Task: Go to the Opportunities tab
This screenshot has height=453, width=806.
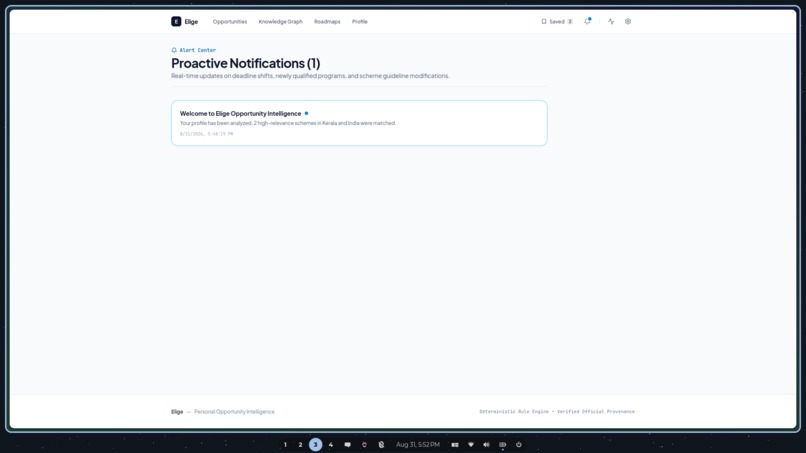Action: click(230, 22)
